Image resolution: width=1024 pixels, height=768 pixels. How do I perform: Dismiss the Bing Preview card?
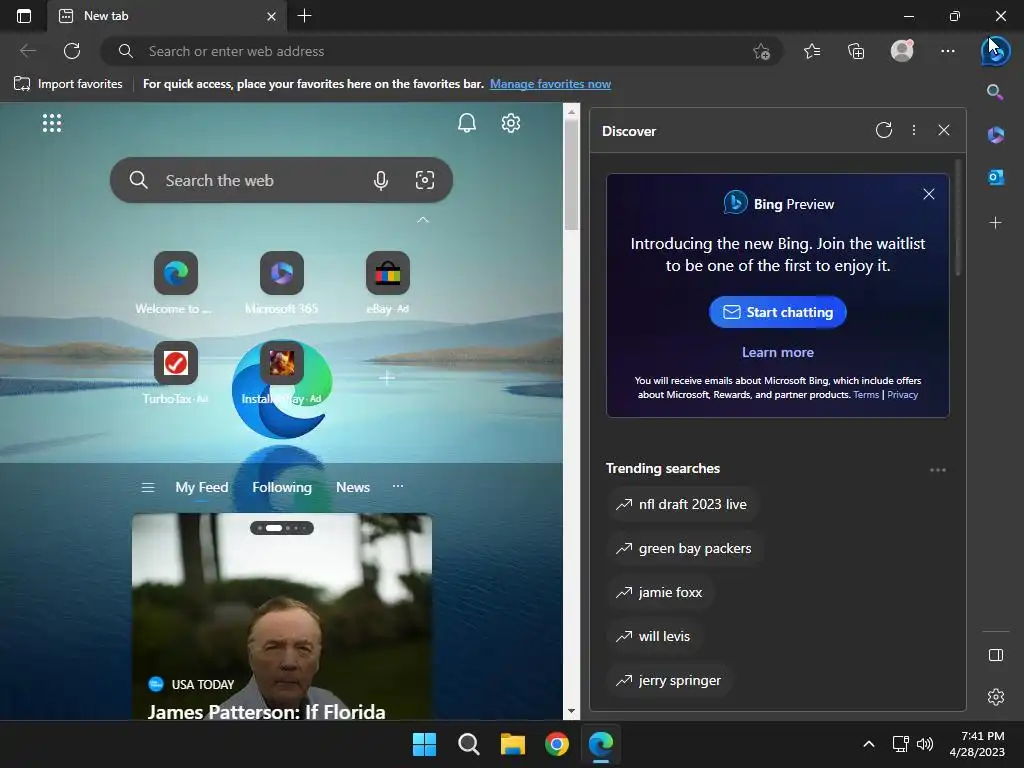[929, 194]
